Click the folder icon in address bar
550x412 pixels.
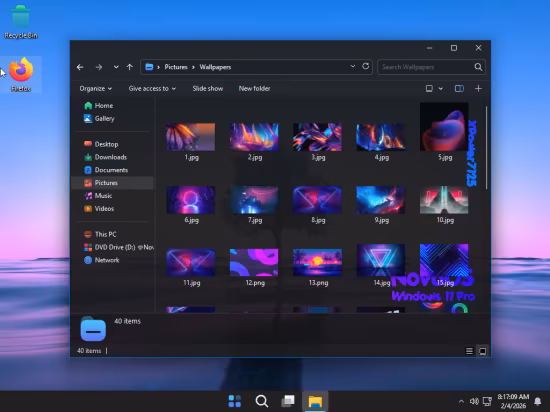(x=149, y=67)
